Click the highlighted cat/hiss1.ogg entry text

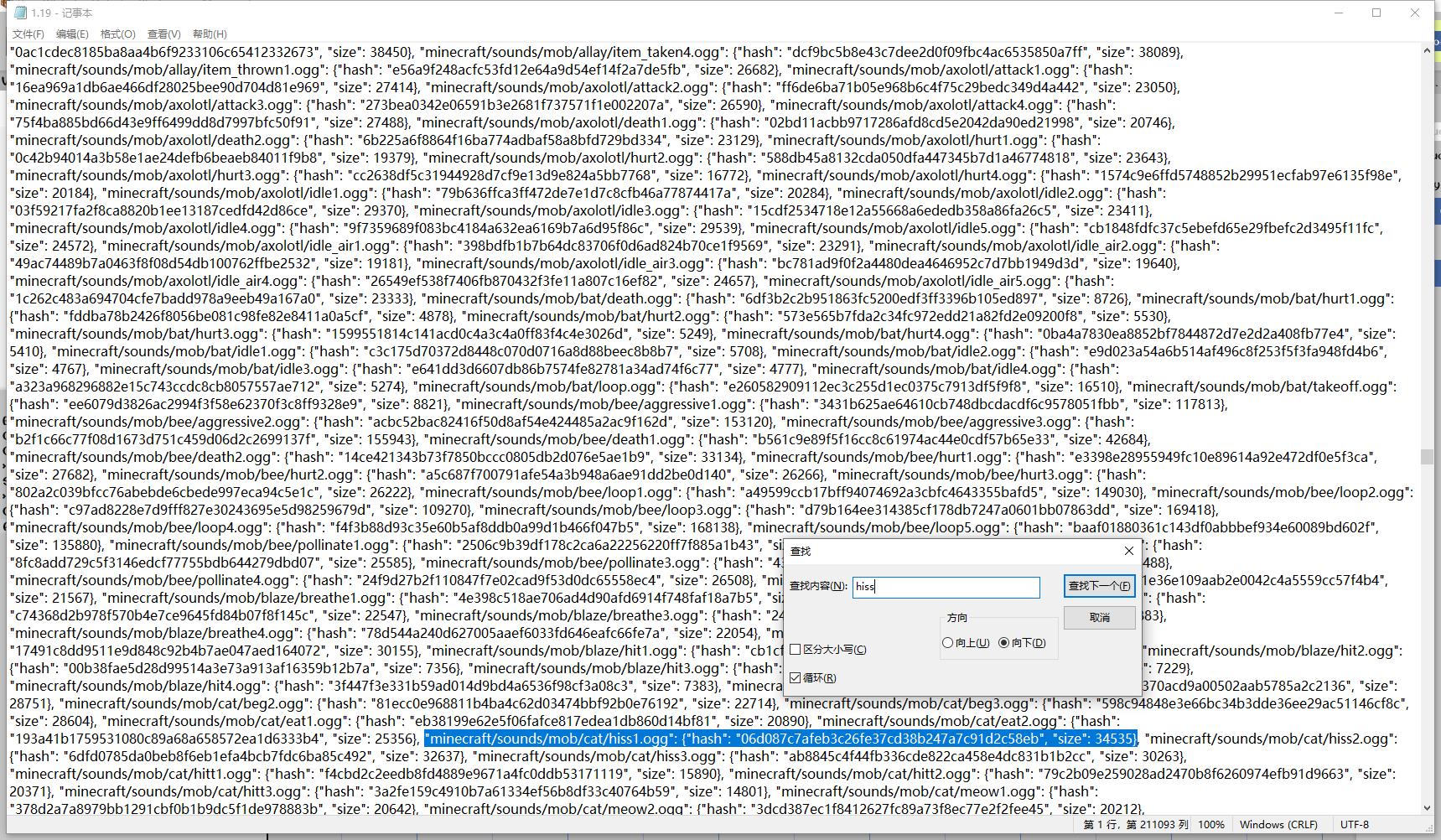781,739
